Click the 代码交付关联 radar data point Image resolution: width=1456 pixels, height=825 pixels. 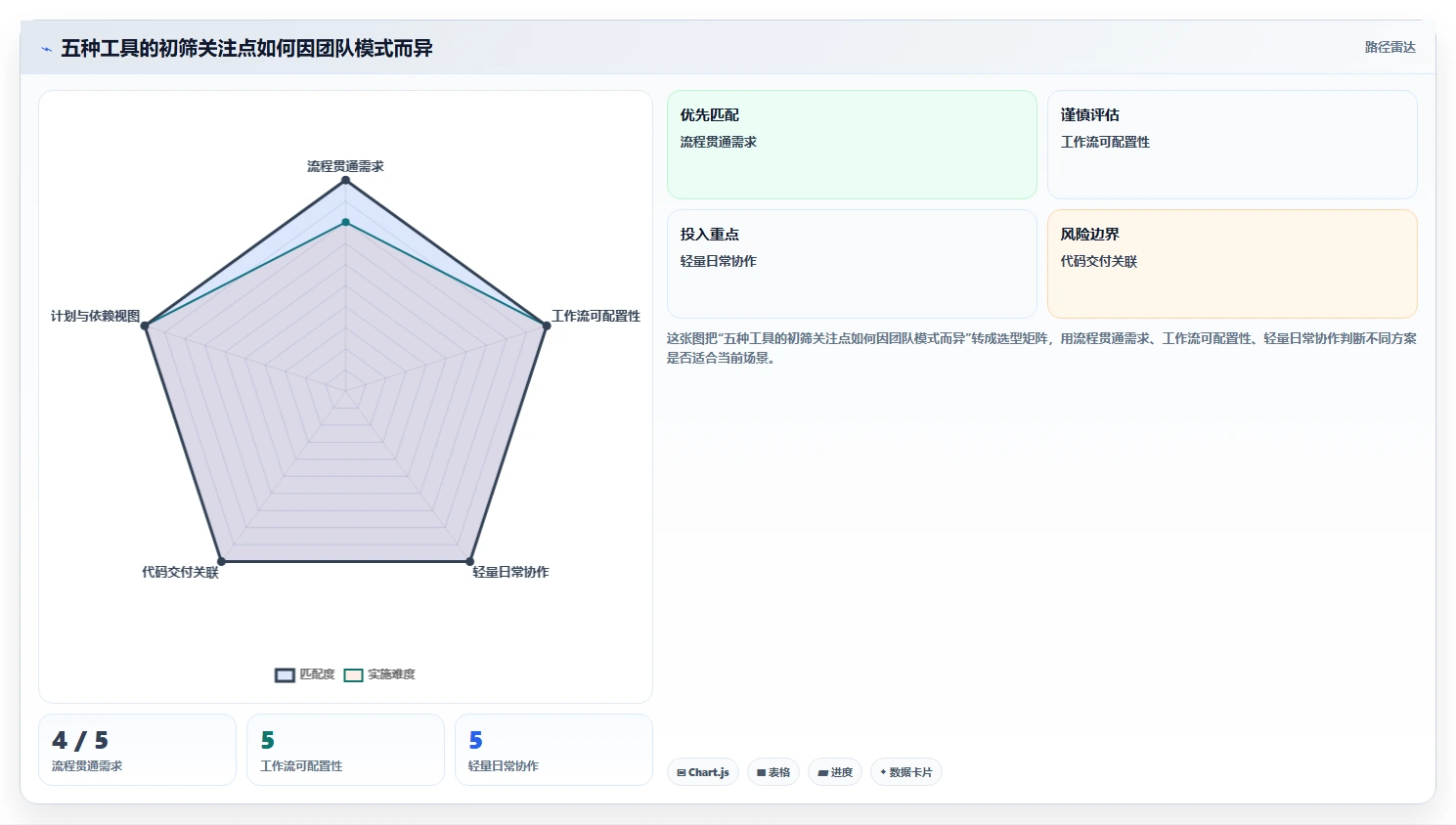coord(221,561)
